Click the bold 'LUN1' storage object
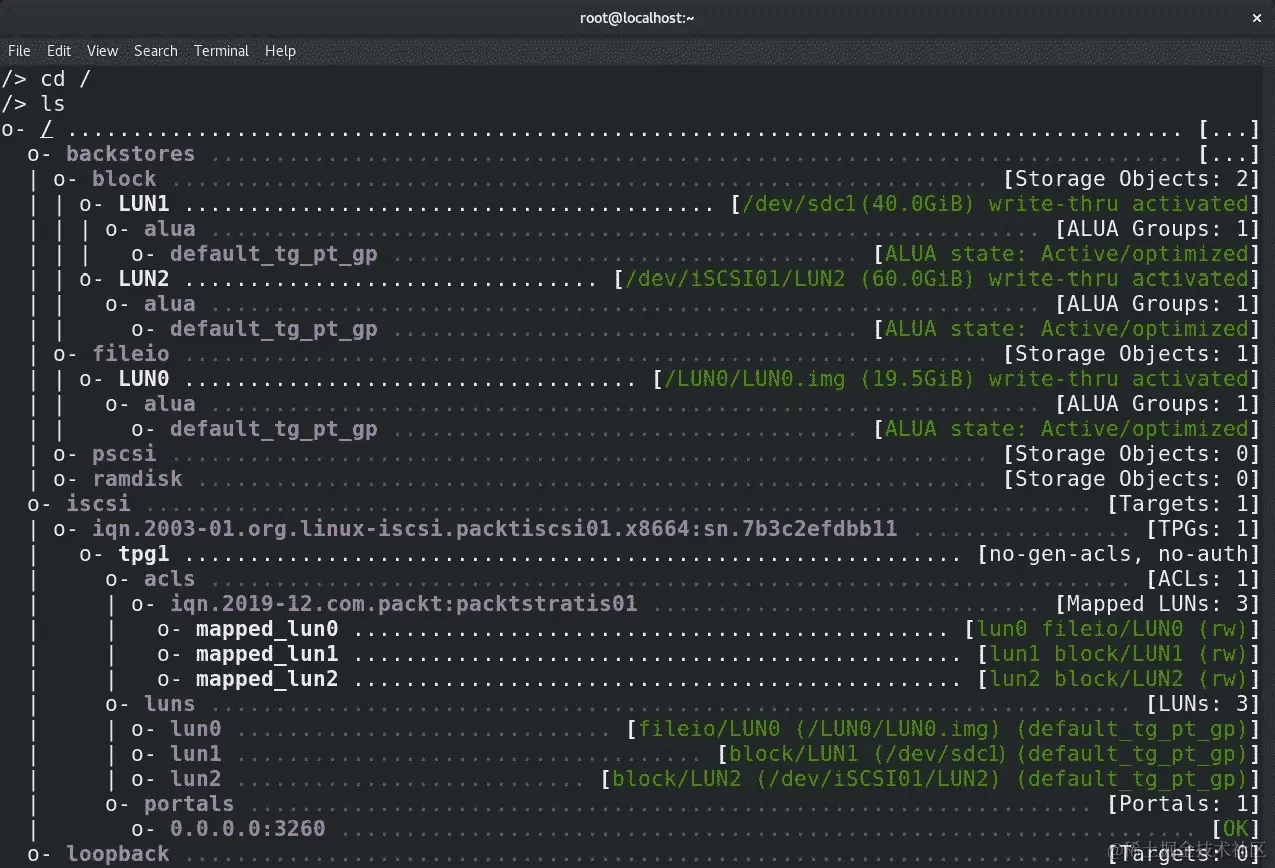 pyautogui.click(x=144, y=204)
